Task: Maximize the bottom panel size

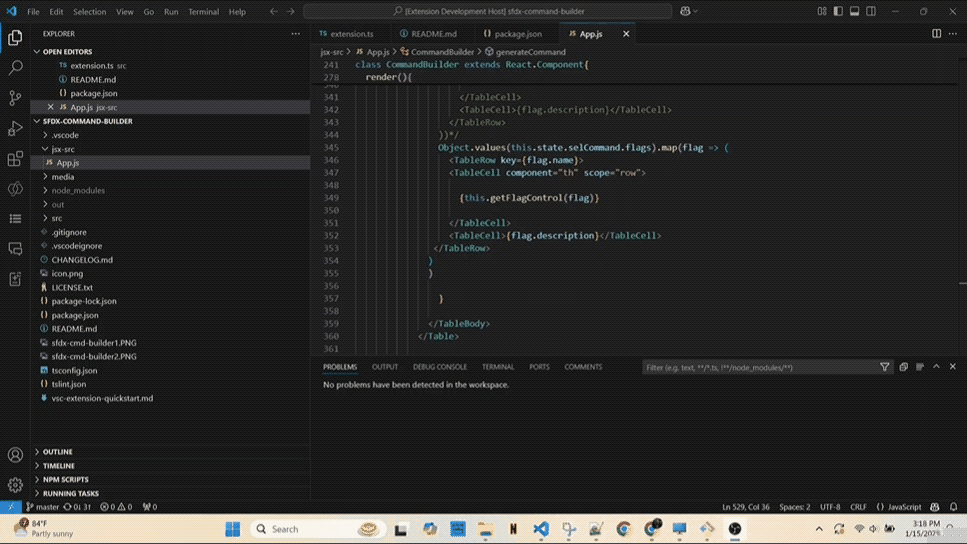Action: [936, 367]
